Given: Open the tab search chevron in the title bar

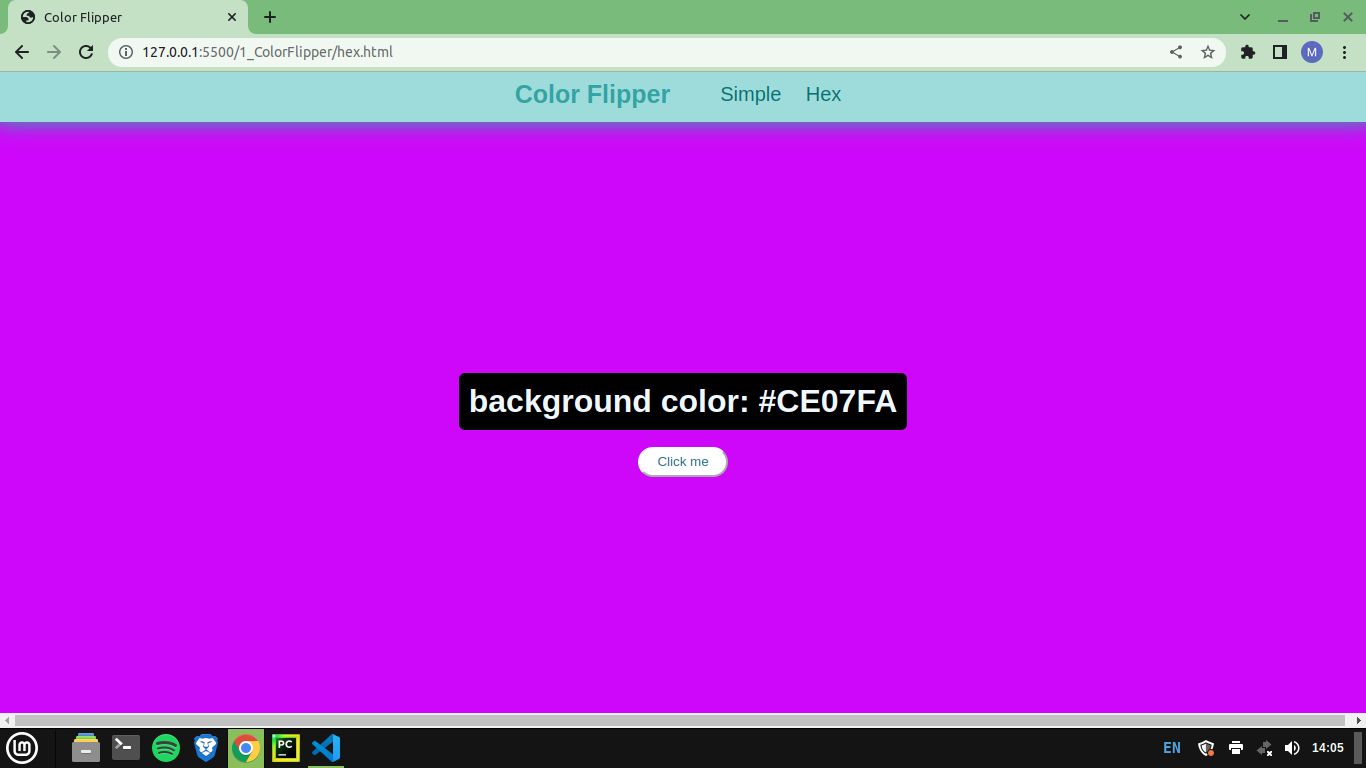Looking at the screenshot, I should [1244, 17].
